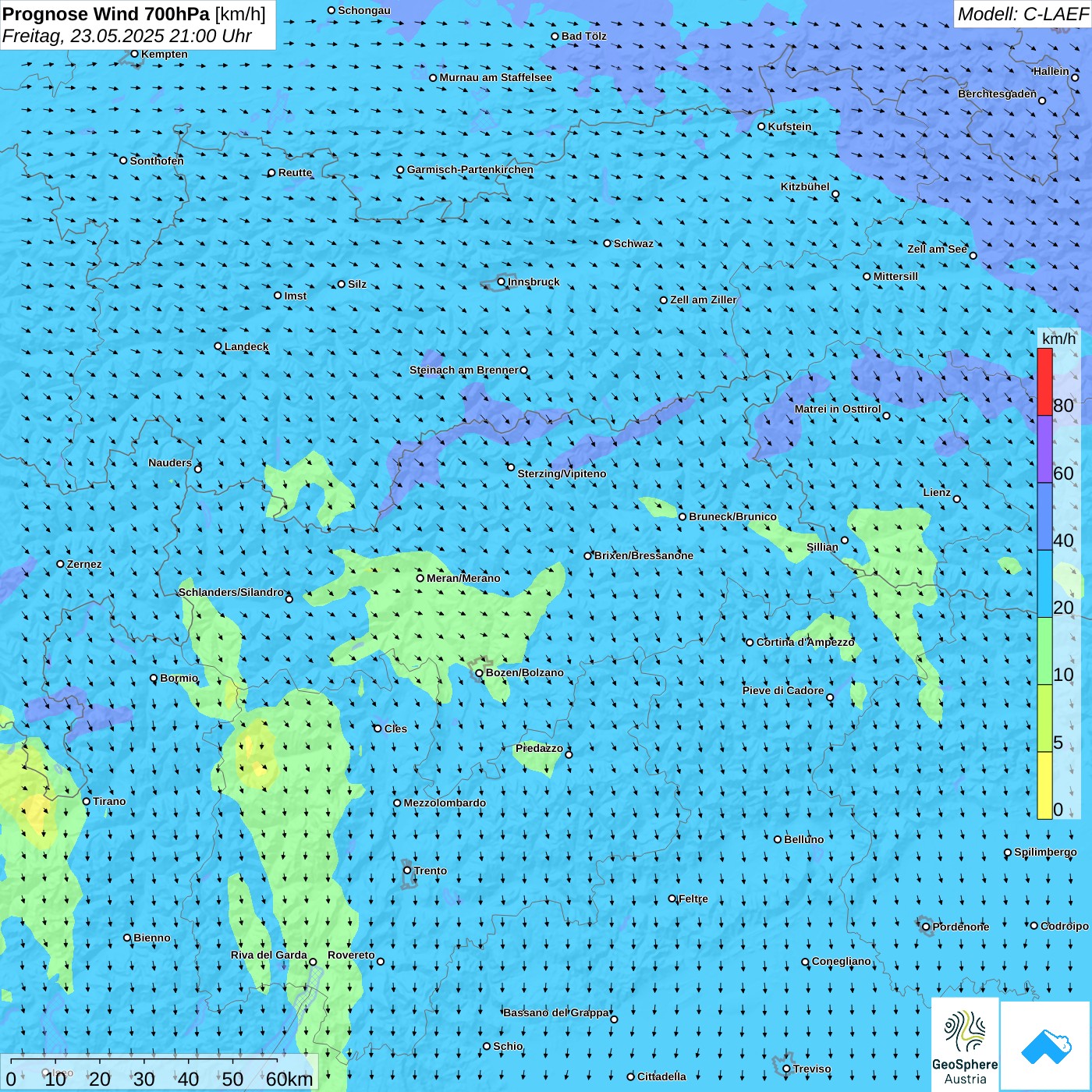Click the GeoSphere Austria logo
Viewport: 1092px width, 1092px height.
965,1044
